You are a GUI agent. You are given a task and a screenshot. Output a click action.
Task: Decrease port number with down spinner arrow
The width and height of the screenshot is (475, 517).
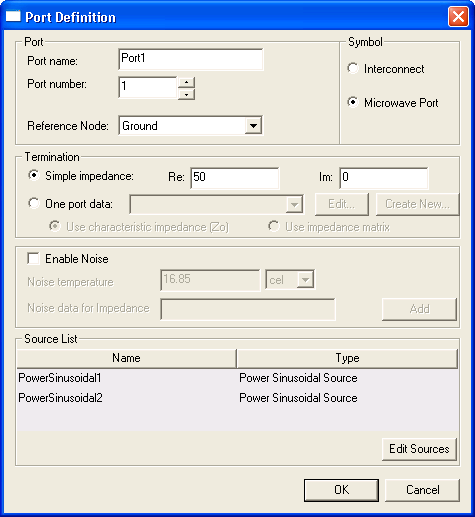click(x=187, y=94)
